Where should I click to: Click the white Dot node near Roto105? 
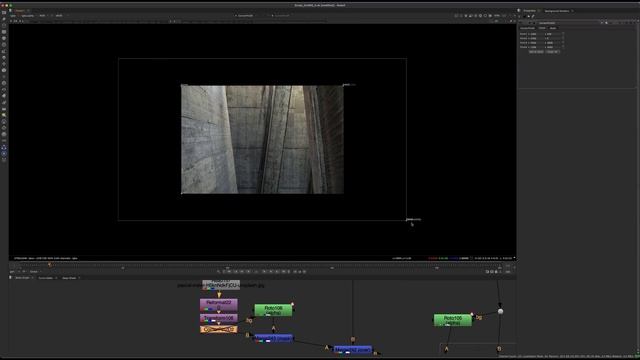click(500, 311)
